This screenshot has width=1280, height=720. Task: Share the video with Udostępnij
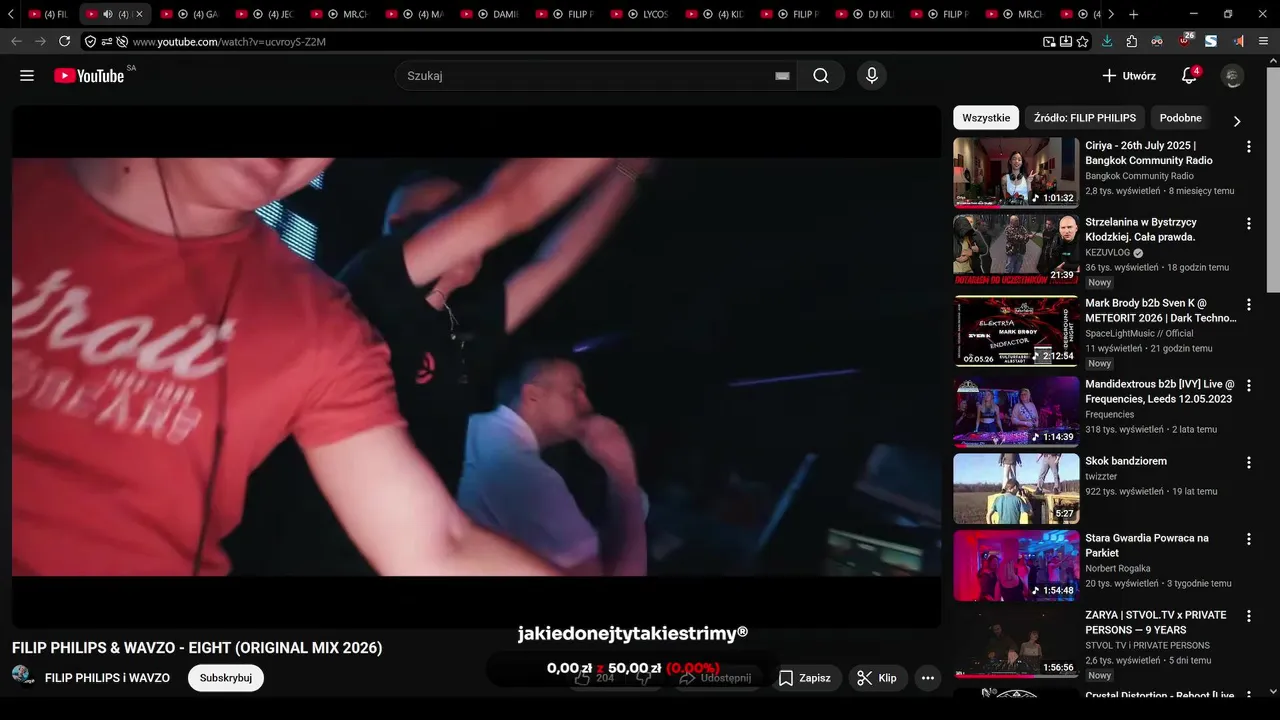point(714,678)
